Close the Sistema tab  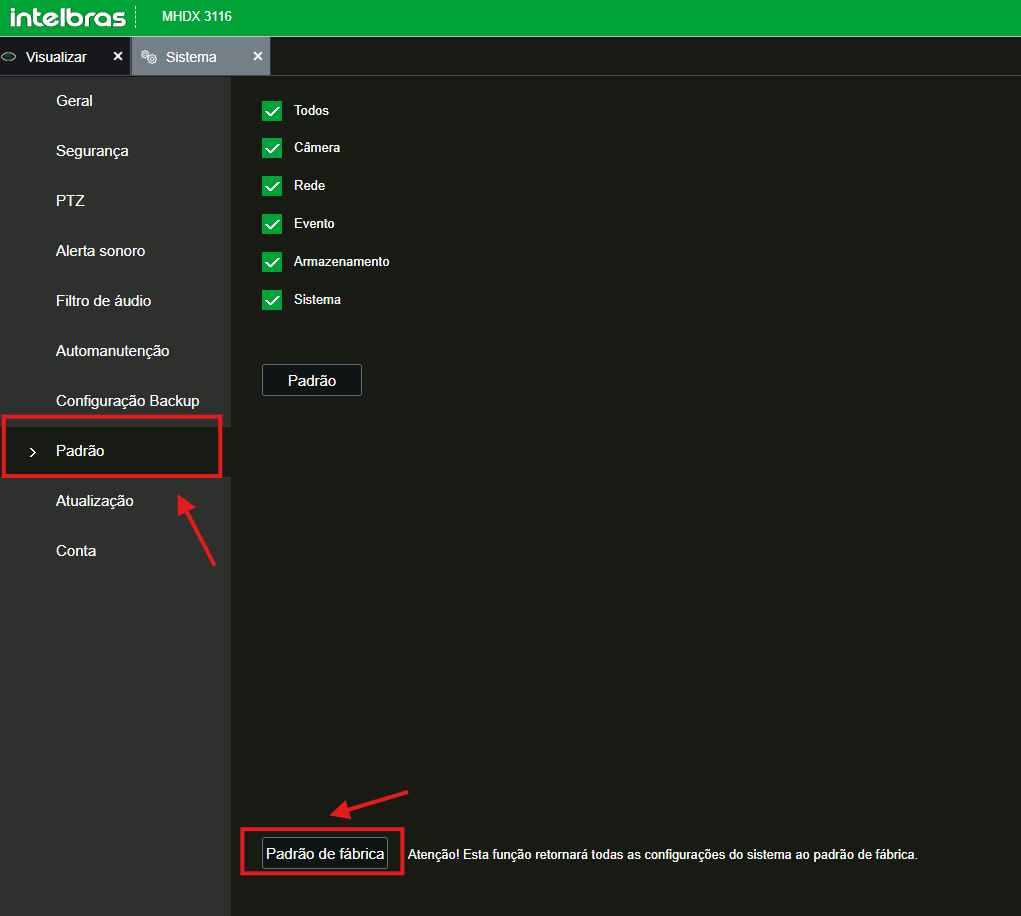pyautogui.click(x=258, y=56)
